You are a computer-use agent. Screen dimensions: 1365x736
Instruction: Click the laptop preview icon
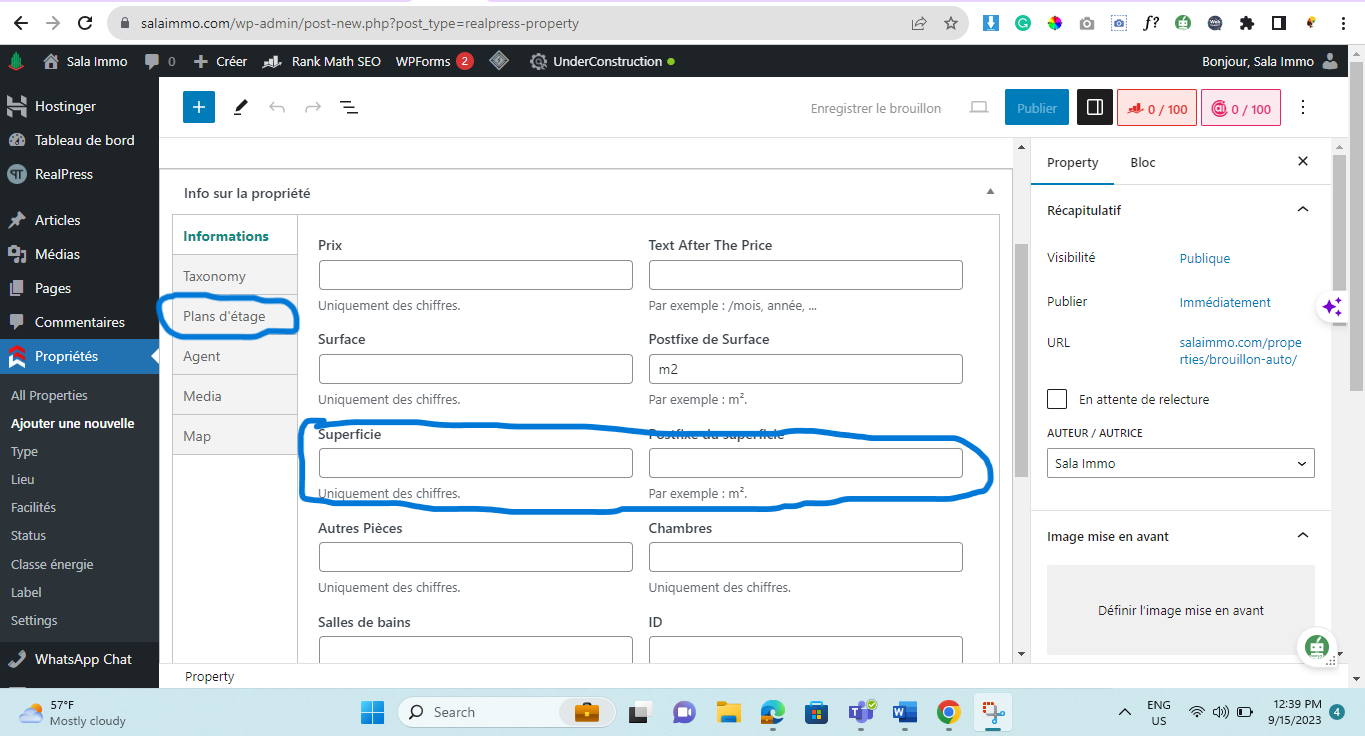(979, 107)
